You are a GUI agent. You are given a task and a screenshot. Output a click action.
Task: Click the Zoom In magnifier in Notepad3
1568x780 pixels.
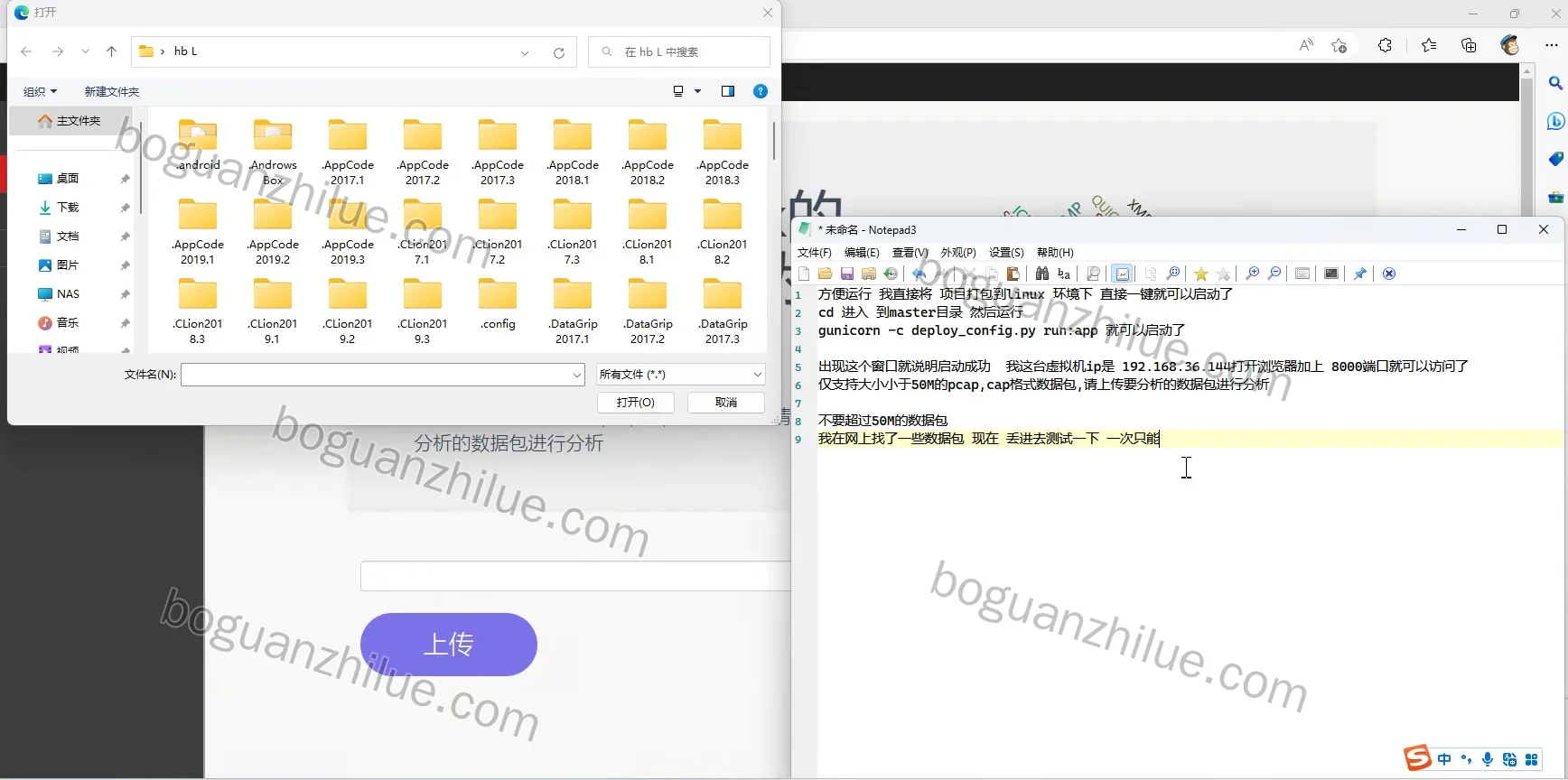click(1253, 274)
